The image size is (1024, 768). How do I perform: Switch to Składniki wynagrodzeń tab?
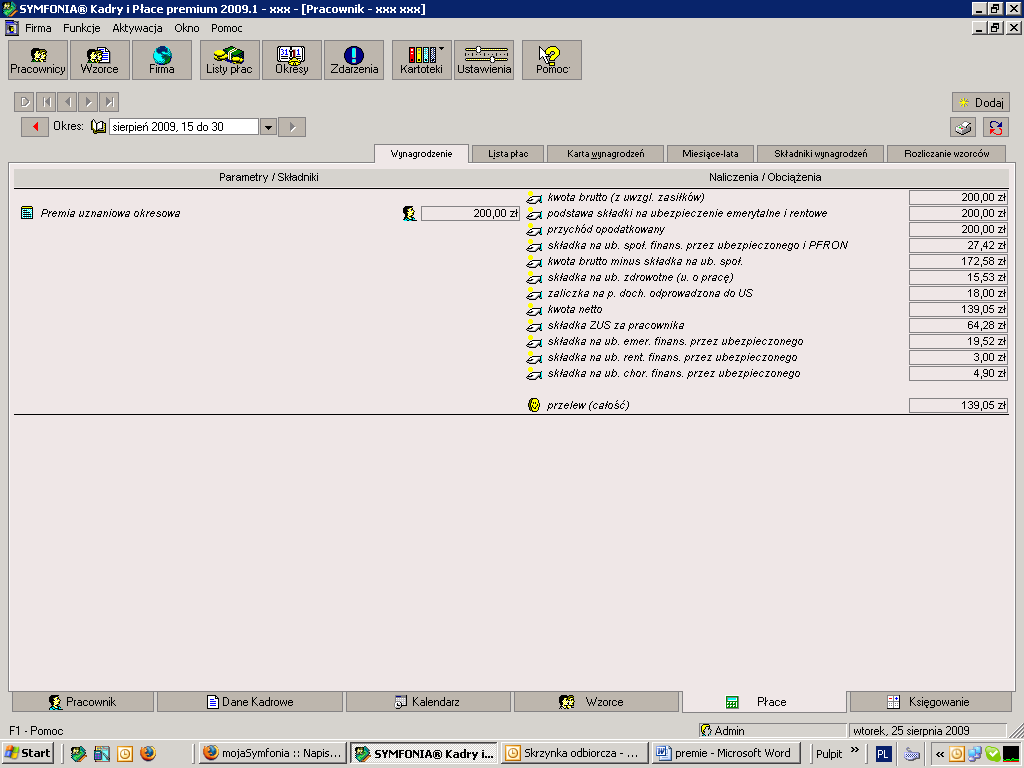820,154
